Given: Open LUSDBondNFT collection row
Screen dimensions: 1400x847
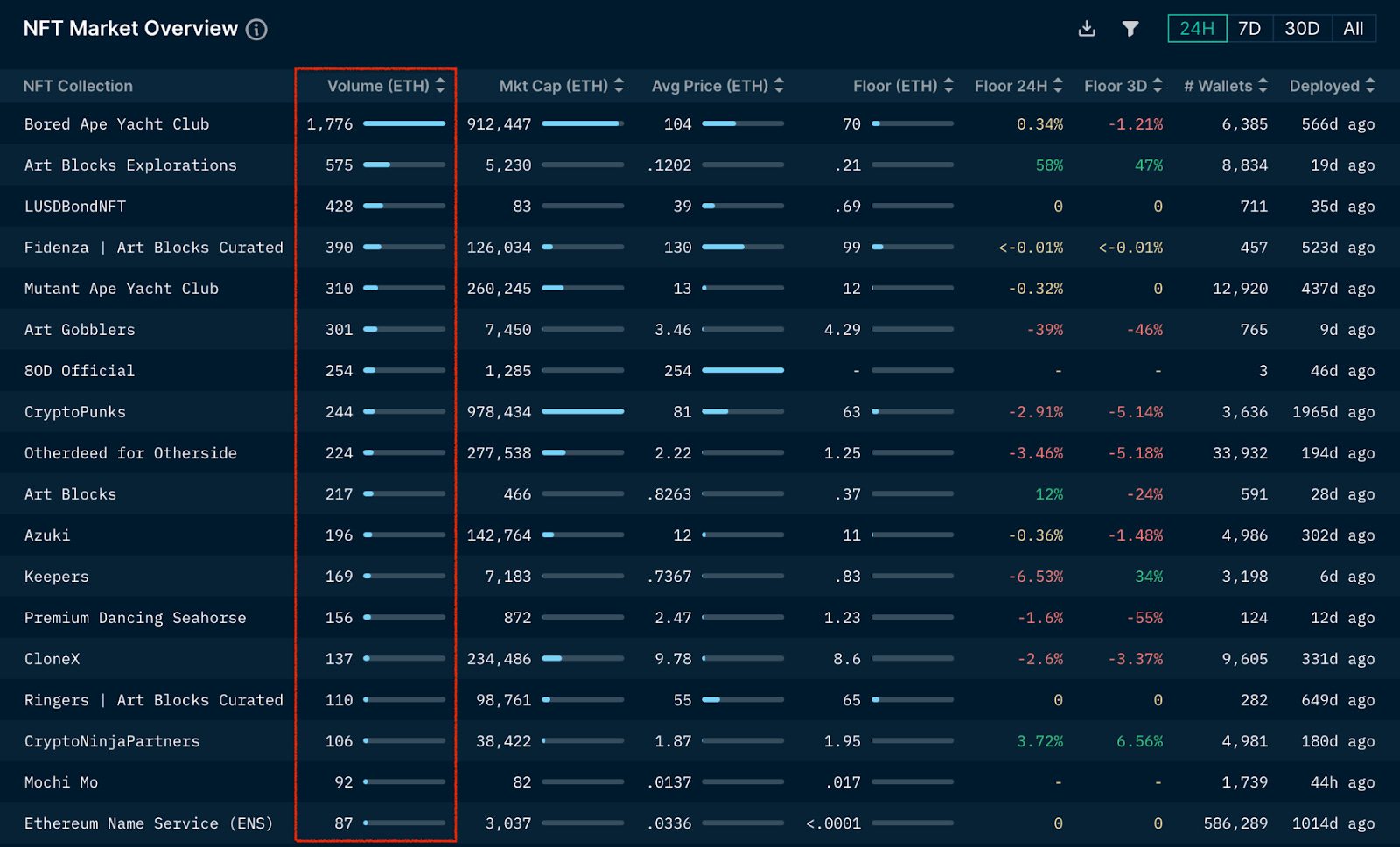Looking at the screenshot, I should pyautogui.click(x=75, y=206).
